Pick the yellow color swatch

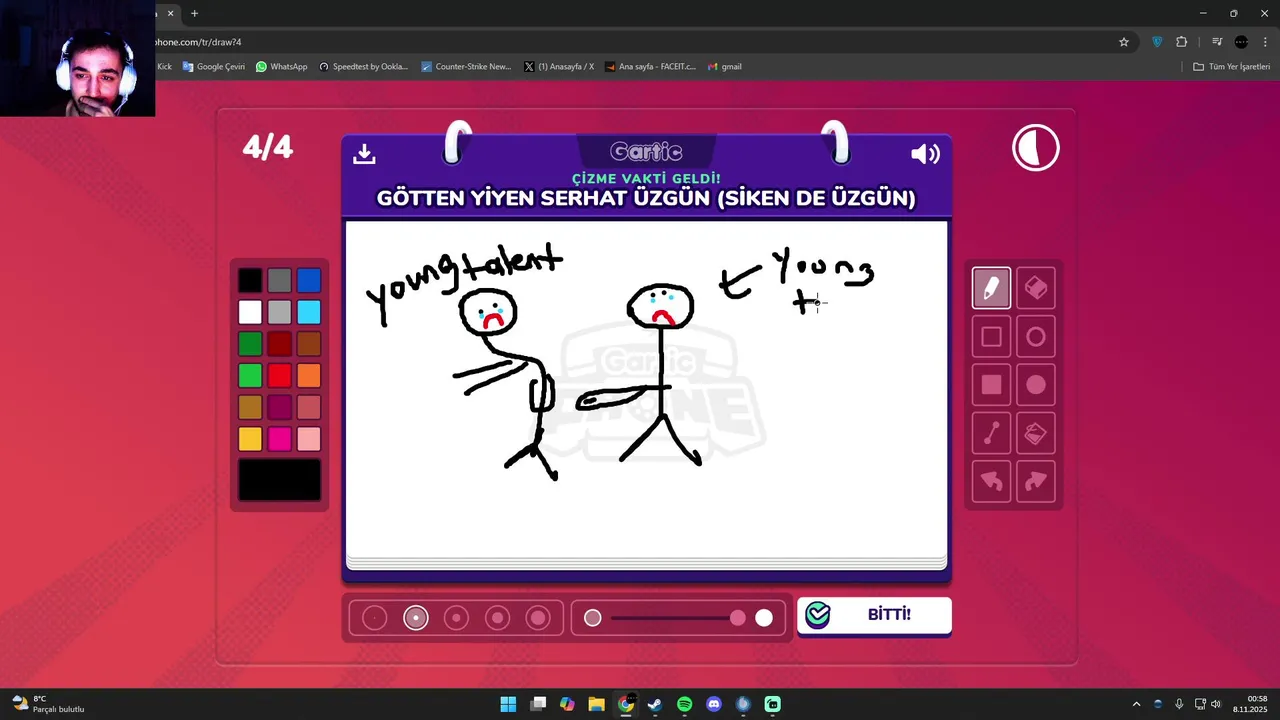250,439
